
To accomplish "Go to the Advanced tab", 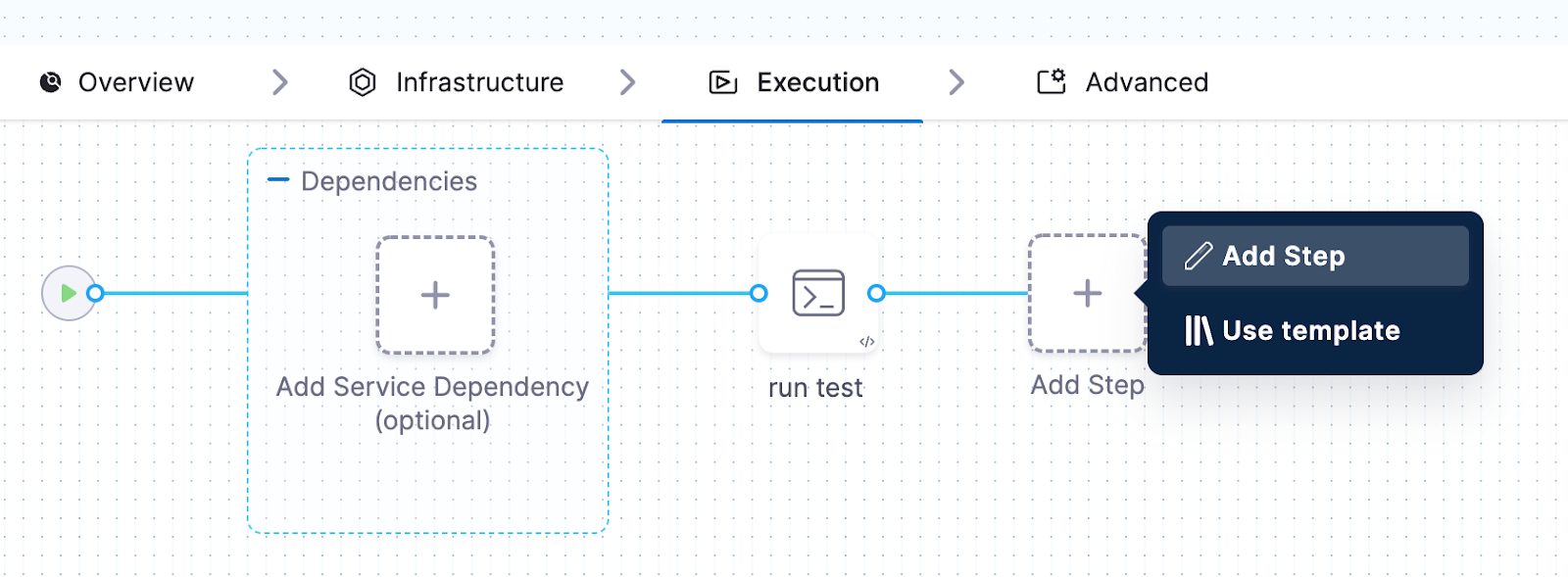I will coord(1122,82).
